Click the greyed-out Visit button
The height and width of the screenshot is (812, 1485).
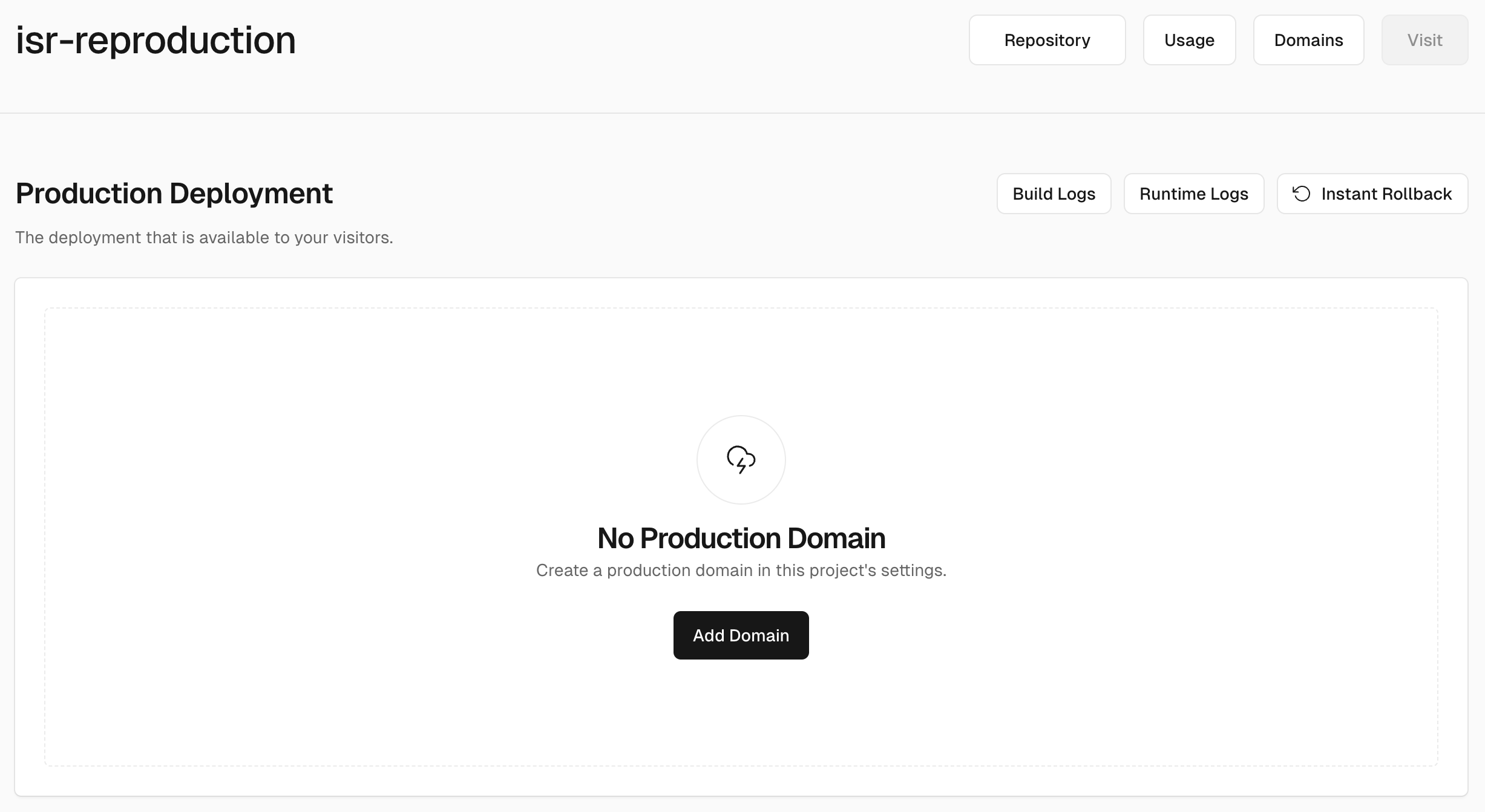pos(1424,40)
